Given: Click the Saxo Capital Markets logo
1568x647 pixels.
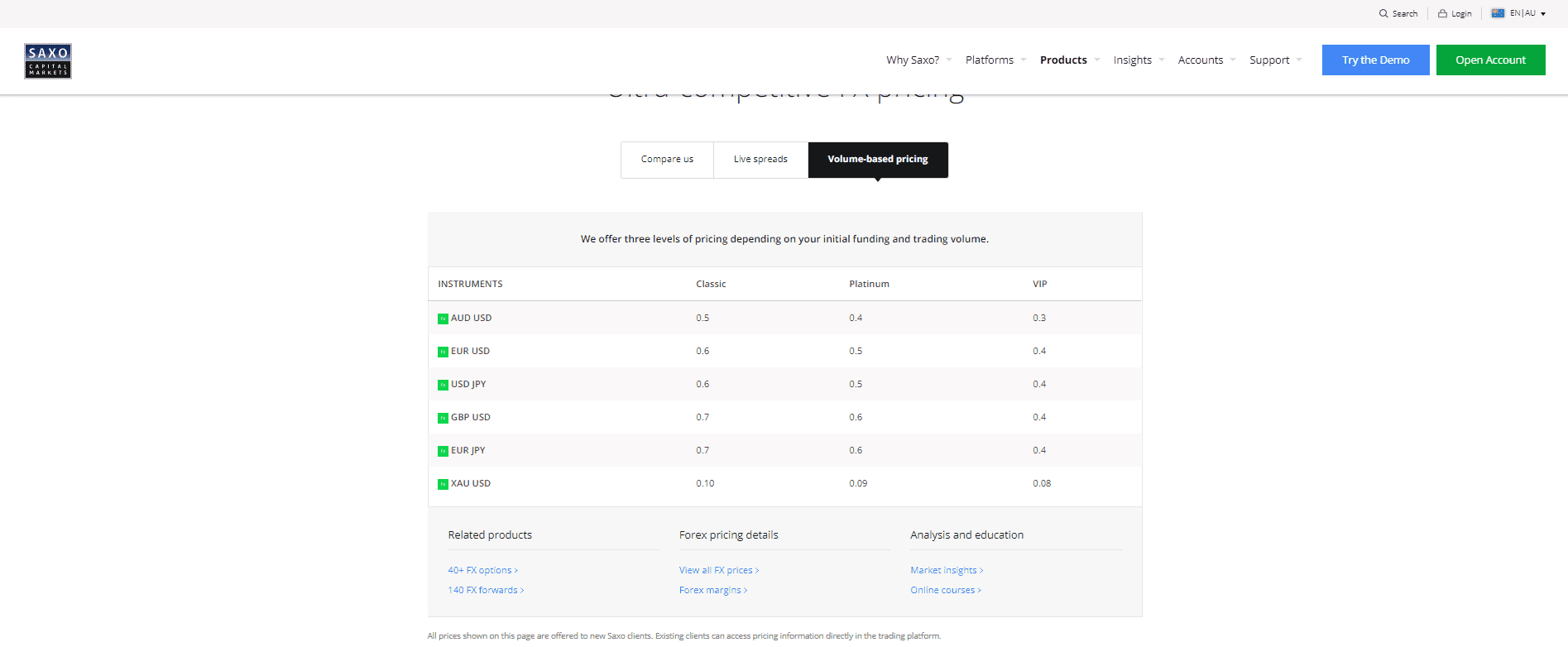Looking at the screenshot, I should [x=48, y=61].
